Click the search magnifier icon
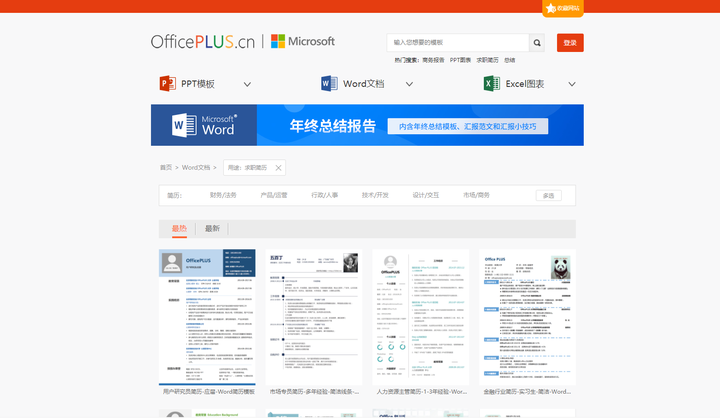Screen dimensions: 720x418 pos(537,43)
